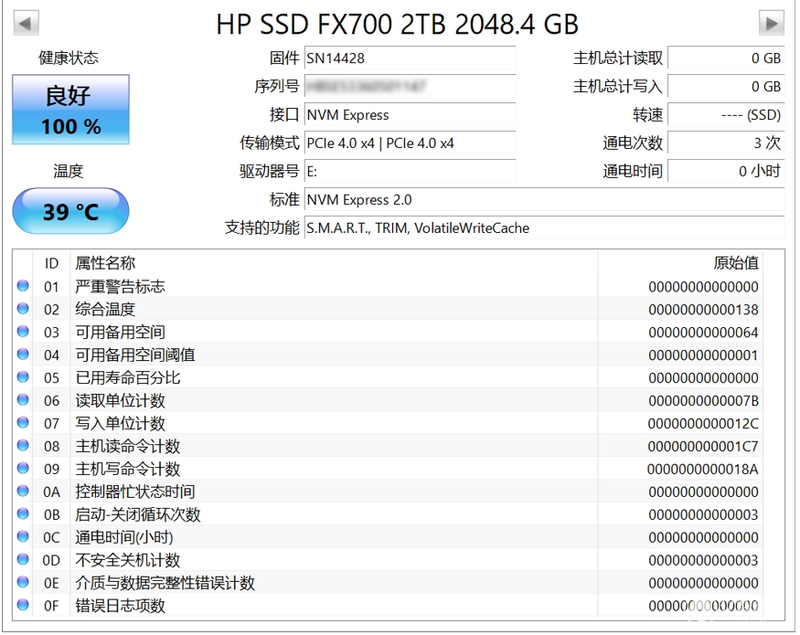Screen dimensions: 800x635
Task: Click transfer mode field PCIe 4.0 x4
Action: pyautogui.click(x=410, y=143)
